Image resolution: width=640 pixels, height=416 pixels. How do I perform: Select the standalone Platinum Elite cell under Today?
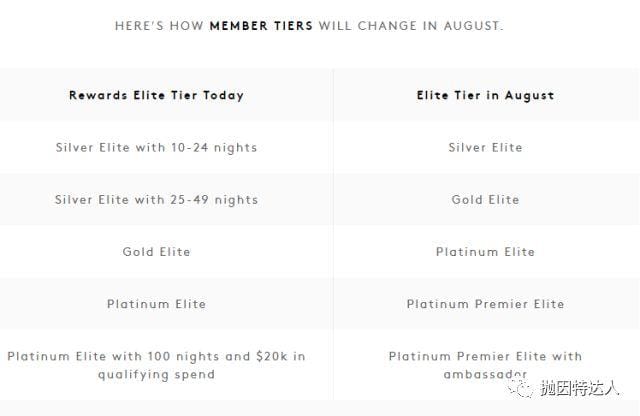[156, 304]
